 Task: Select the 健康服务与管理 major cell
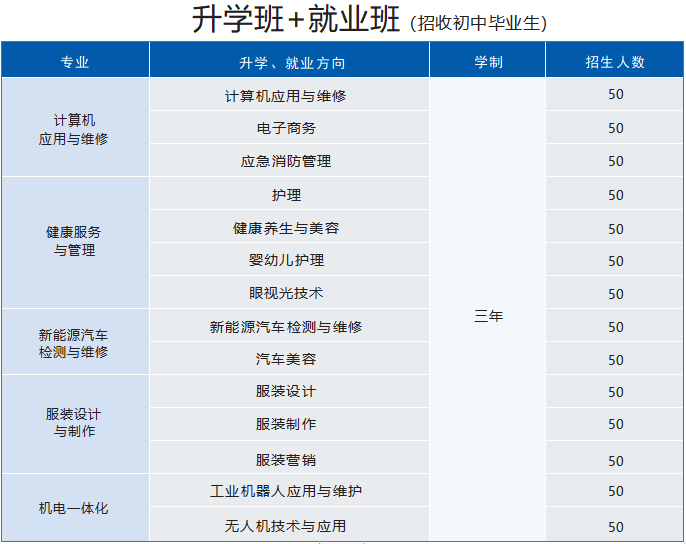click(75, 241)
